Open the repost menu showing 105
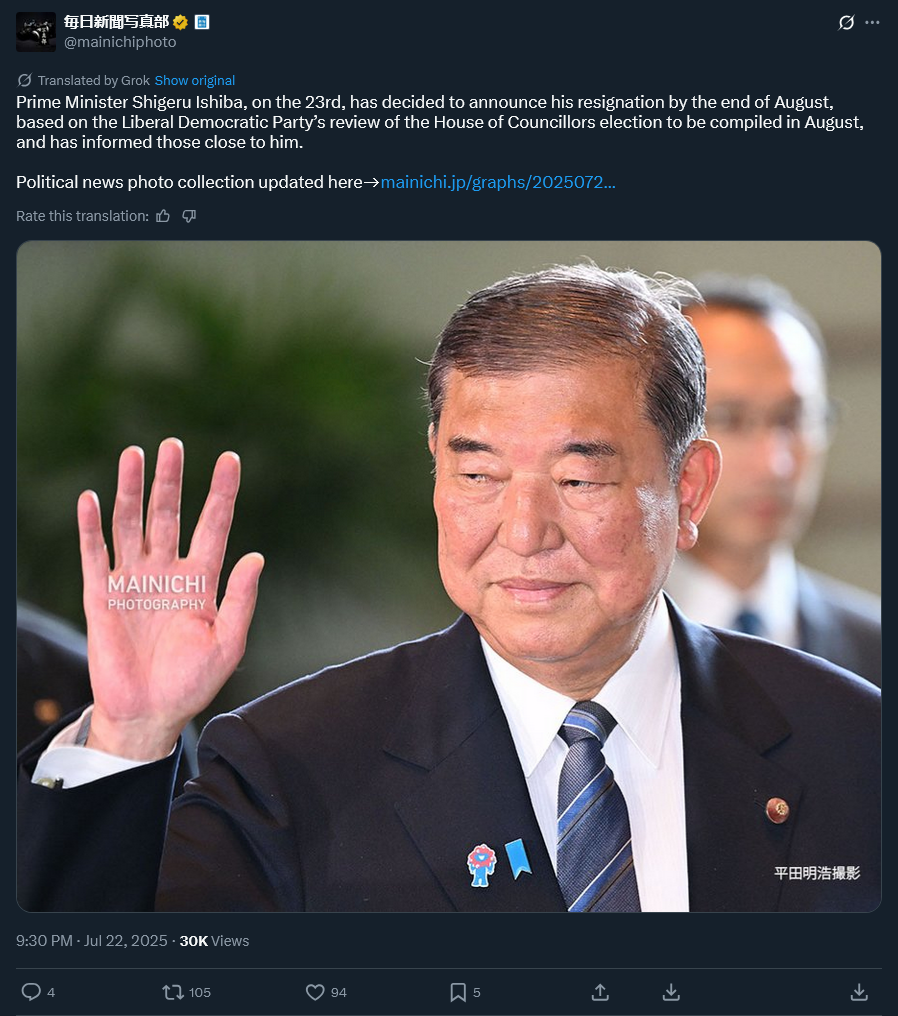This screenshot has width=898, height=1016. [173, 992]
